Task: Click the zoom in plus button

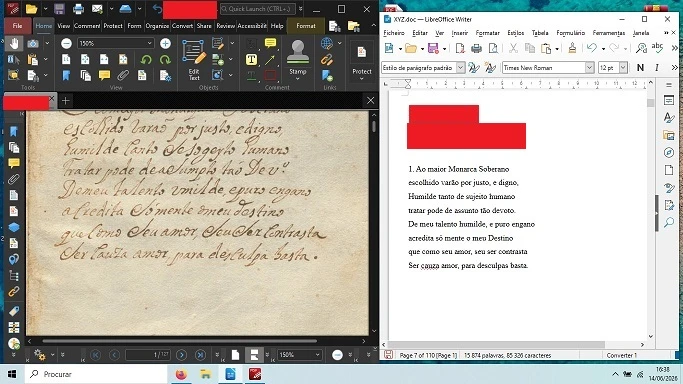Action: click(x=165, y=43)
